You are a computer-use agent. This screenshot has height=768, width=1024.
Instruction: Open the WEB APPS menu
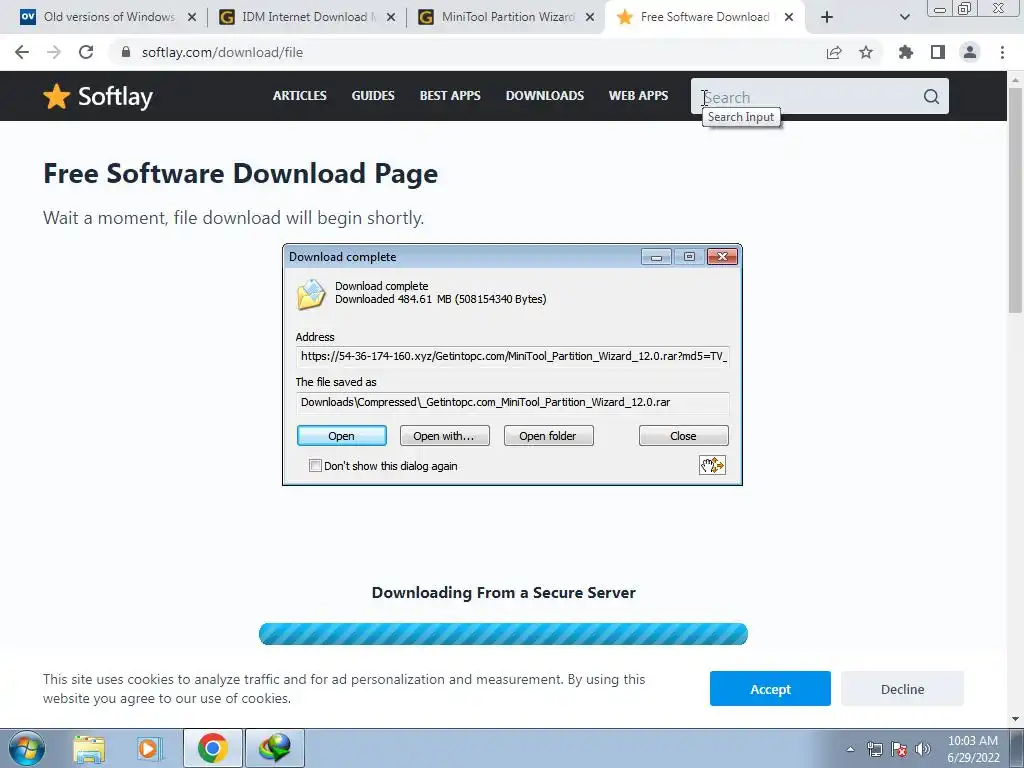pos(638,95)
